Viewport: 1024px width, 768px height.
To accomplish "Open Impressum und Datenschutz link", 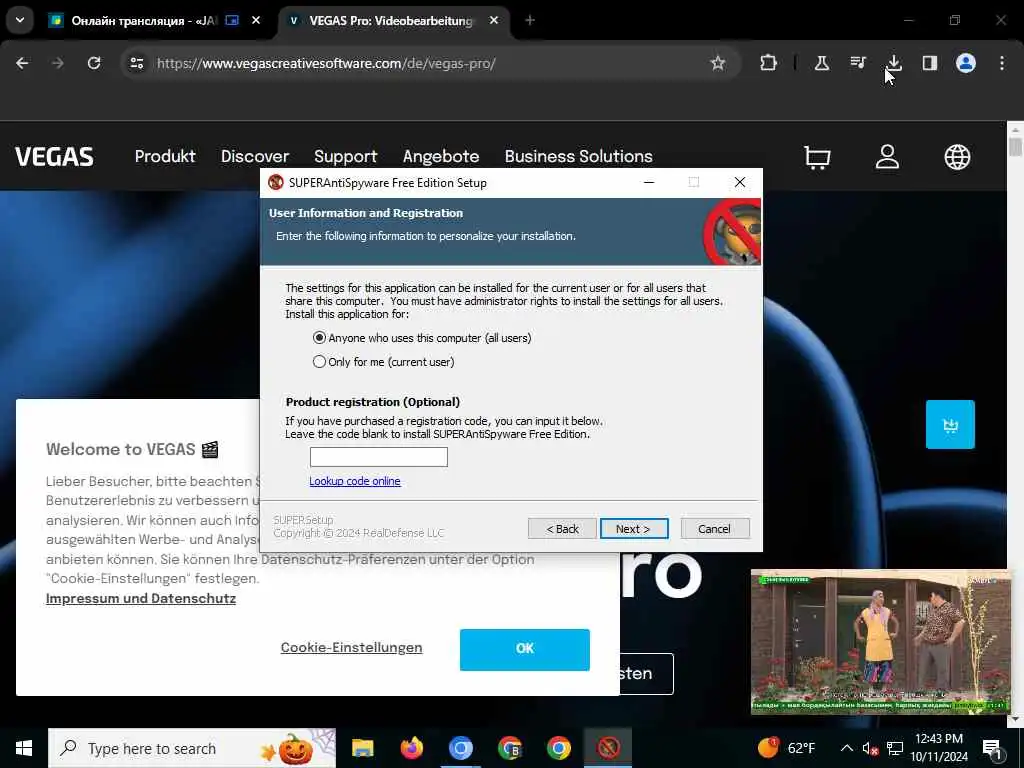I will point(140,598).
